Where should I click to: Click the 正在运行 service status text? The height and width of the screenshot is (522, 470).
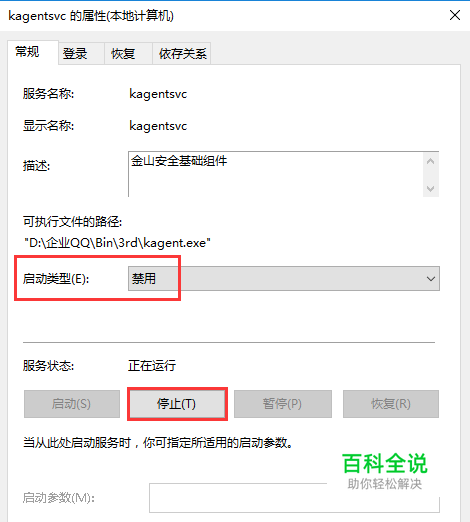(152, 366)
